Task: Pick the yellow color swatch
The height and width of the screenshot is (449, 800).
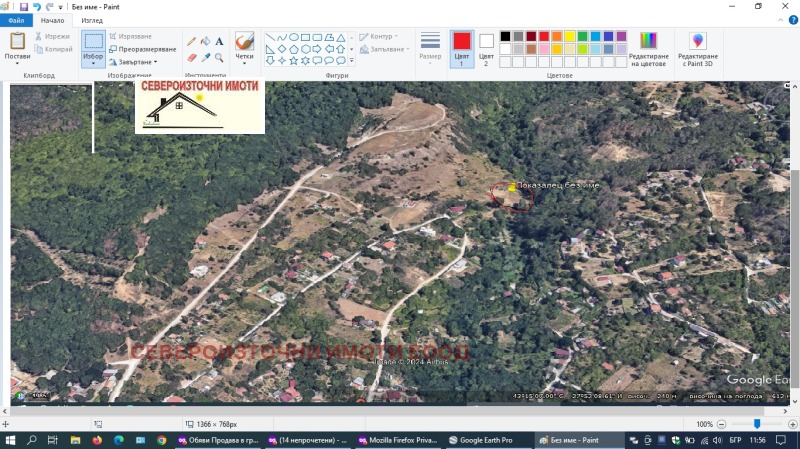Action: coord(569,36)
